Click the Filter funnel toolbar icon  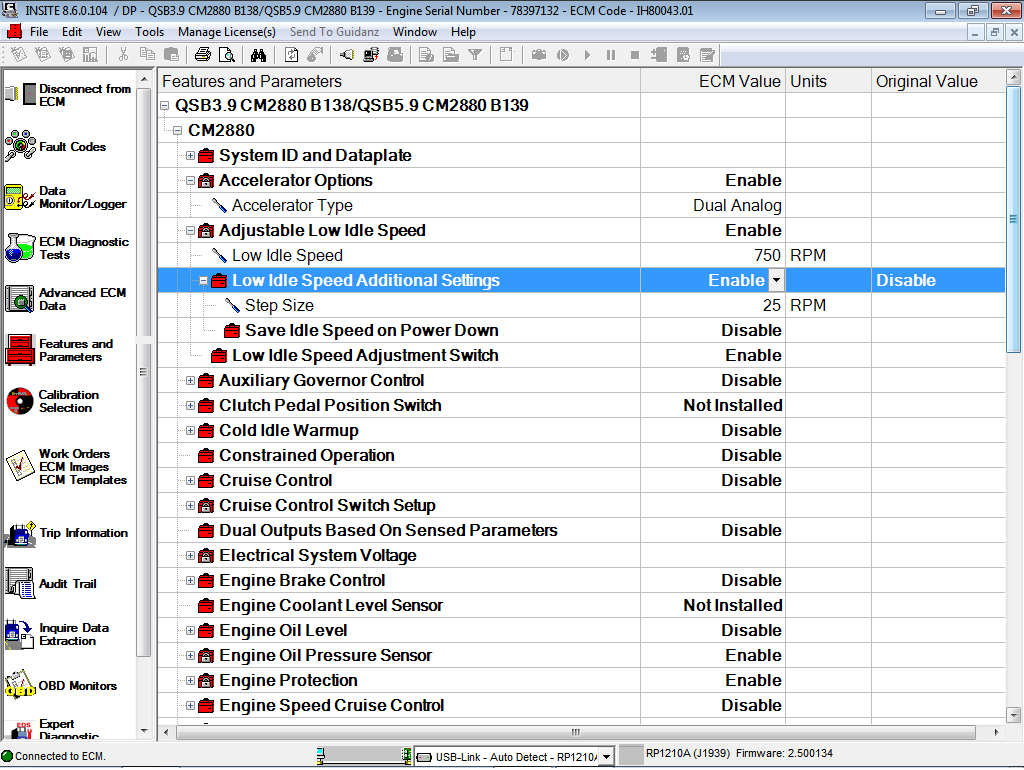click(475, 55)
